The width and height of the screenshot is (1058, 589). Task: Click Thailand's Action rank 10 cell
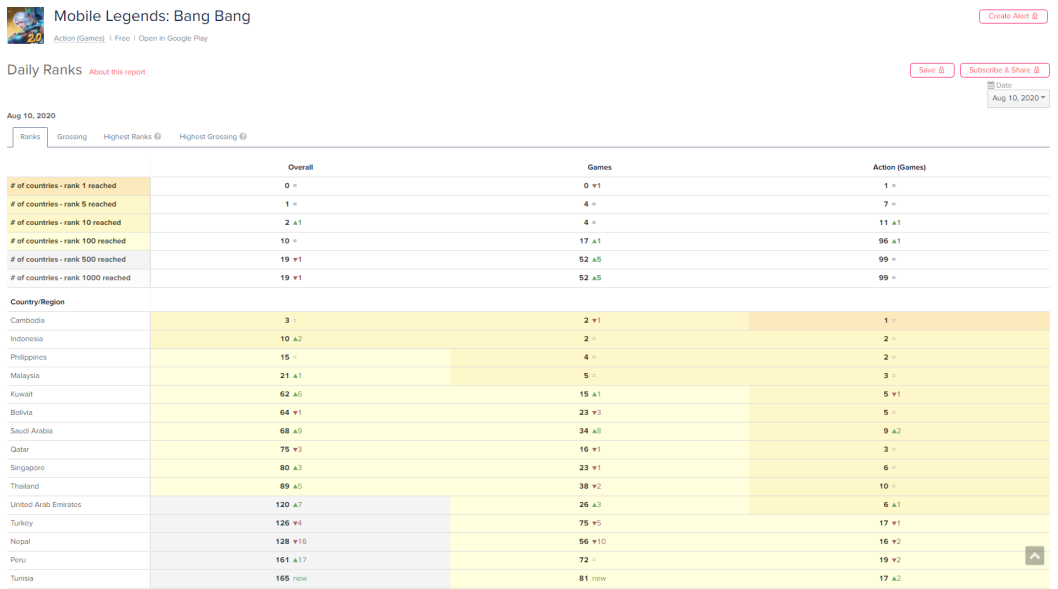click(899, 486)
